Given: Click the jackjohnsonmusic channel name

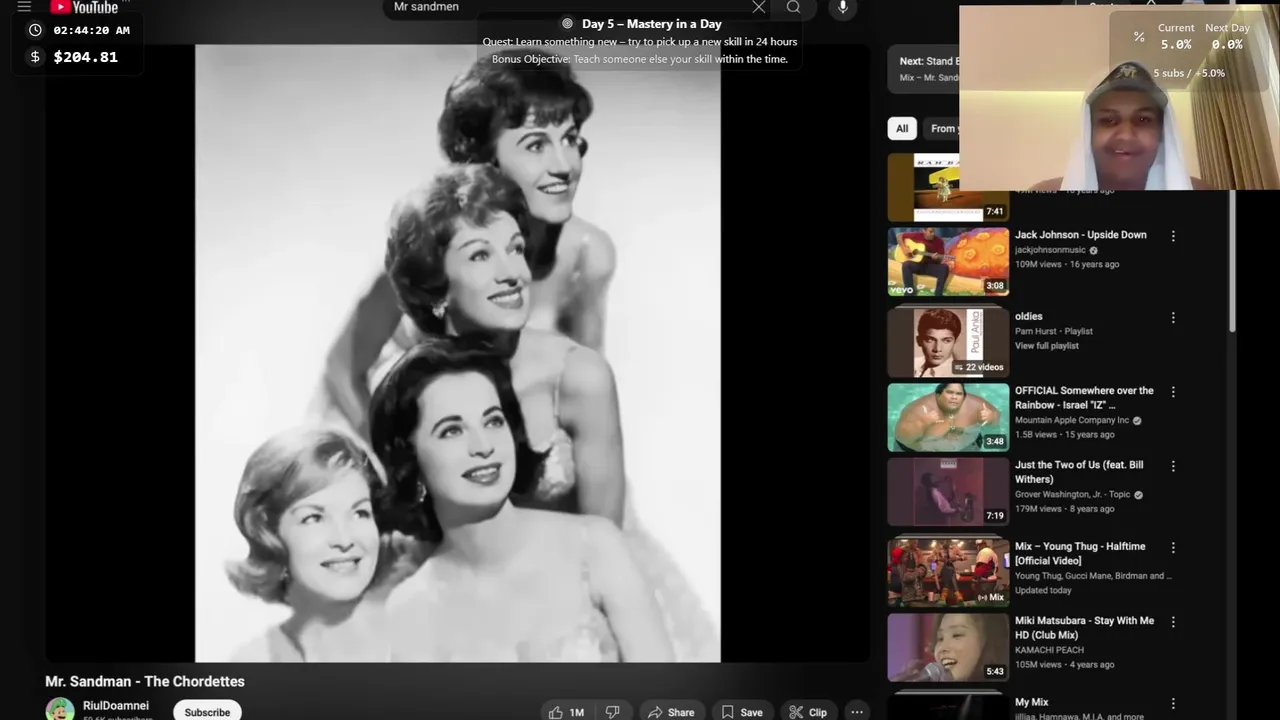Looking at the screenshot, I should [1050, 250].
